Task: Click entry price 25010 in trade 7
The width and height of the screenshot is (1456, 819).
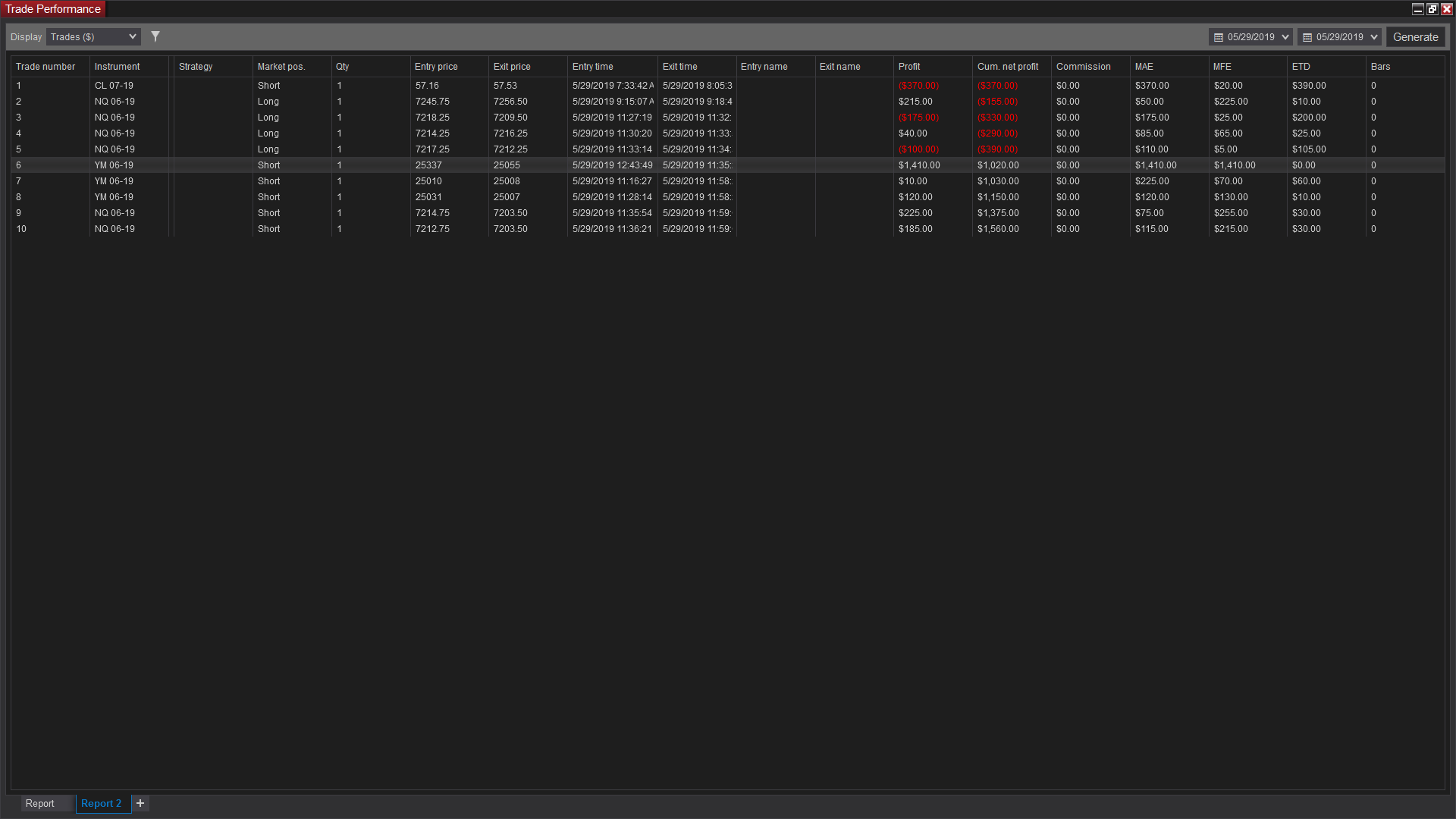Action: click(x=428, y=181)
